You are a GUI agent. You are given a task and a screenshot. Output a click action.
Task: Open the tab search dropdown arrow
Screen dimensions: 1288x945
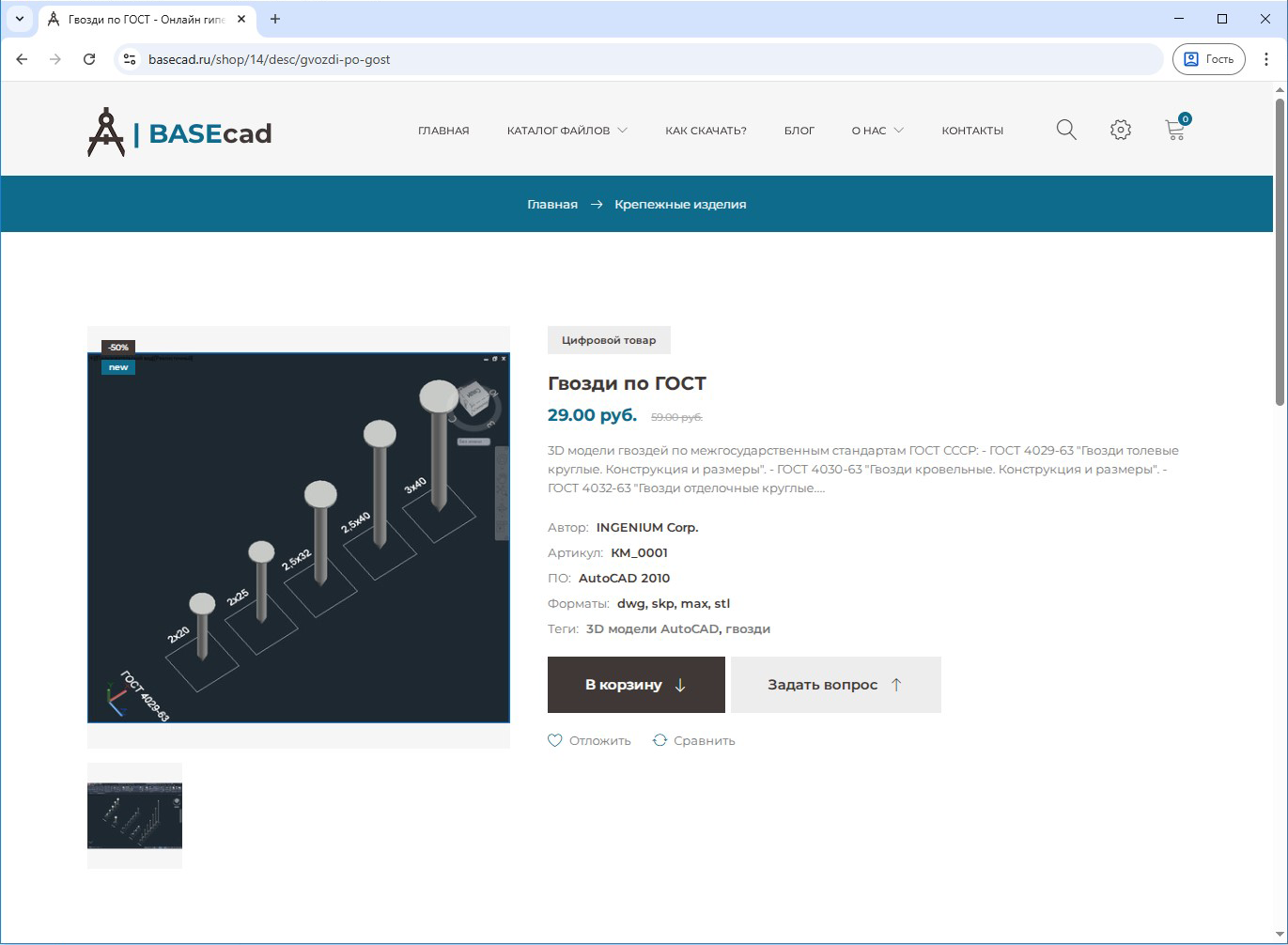[19, 19]
